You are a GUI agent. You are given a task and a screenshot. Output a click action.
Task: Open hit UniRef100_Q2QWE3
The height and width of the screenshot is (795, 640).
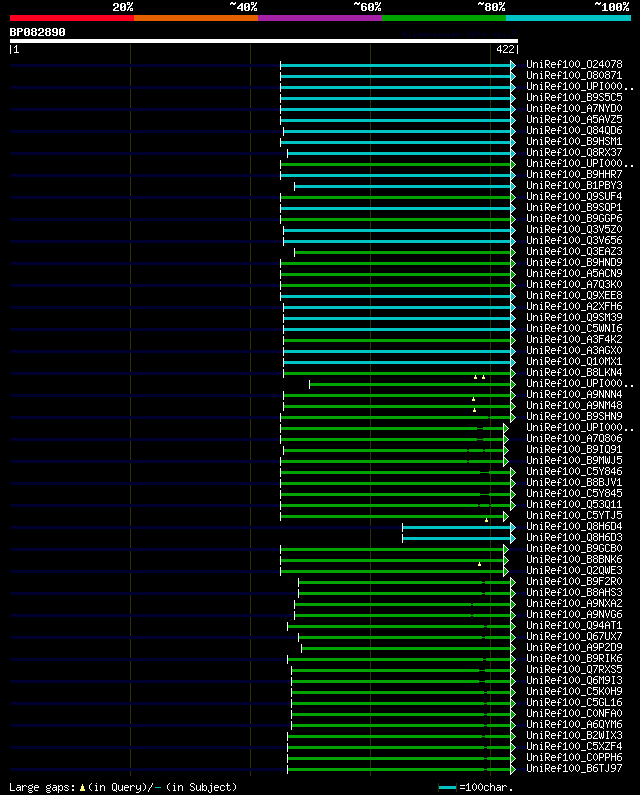[x=574, y=570]
